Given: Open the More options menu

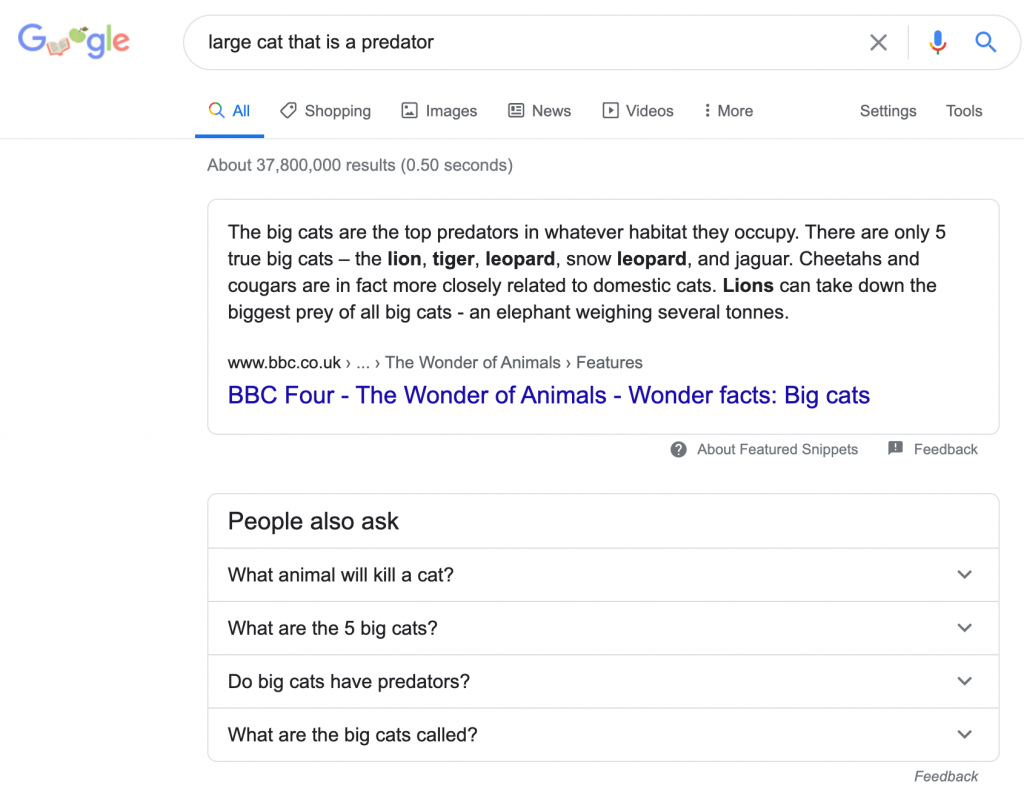Looking at the screenshot, I should tap(728, 111).
